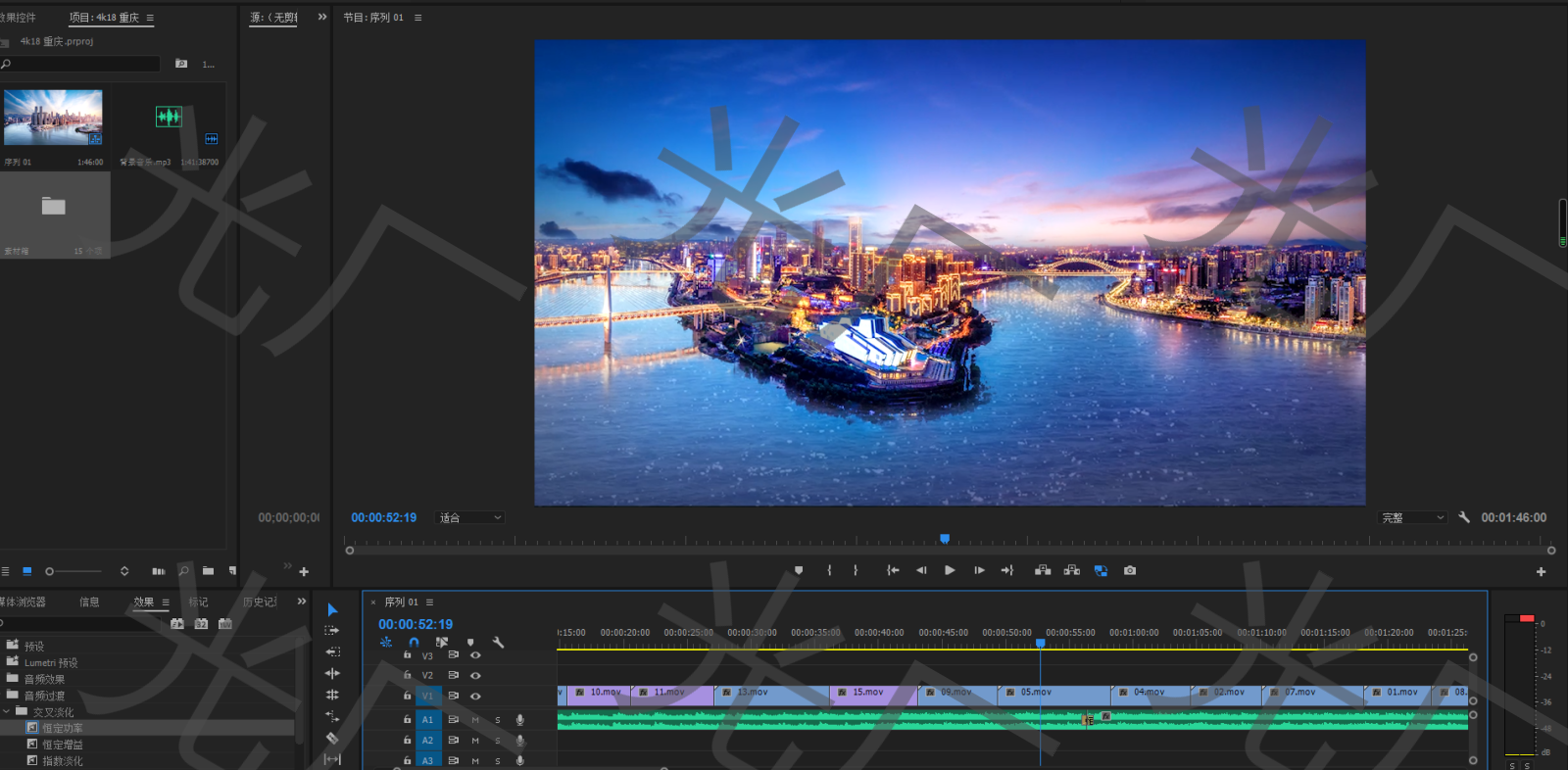
Task: Switch to 历史记录 tab
Action: click(x=260, y=602)
